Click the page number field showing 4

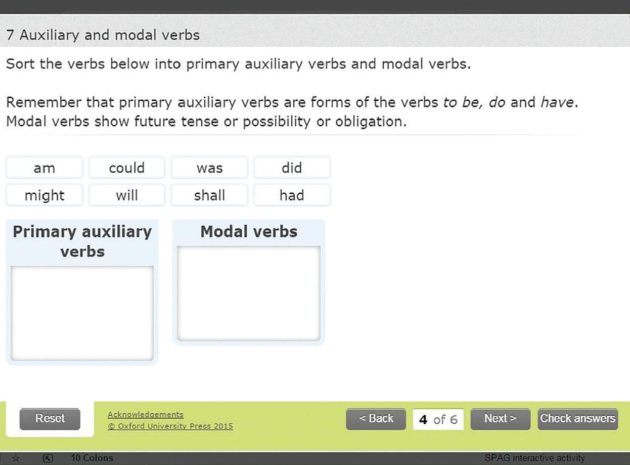[x=438, y=420]
